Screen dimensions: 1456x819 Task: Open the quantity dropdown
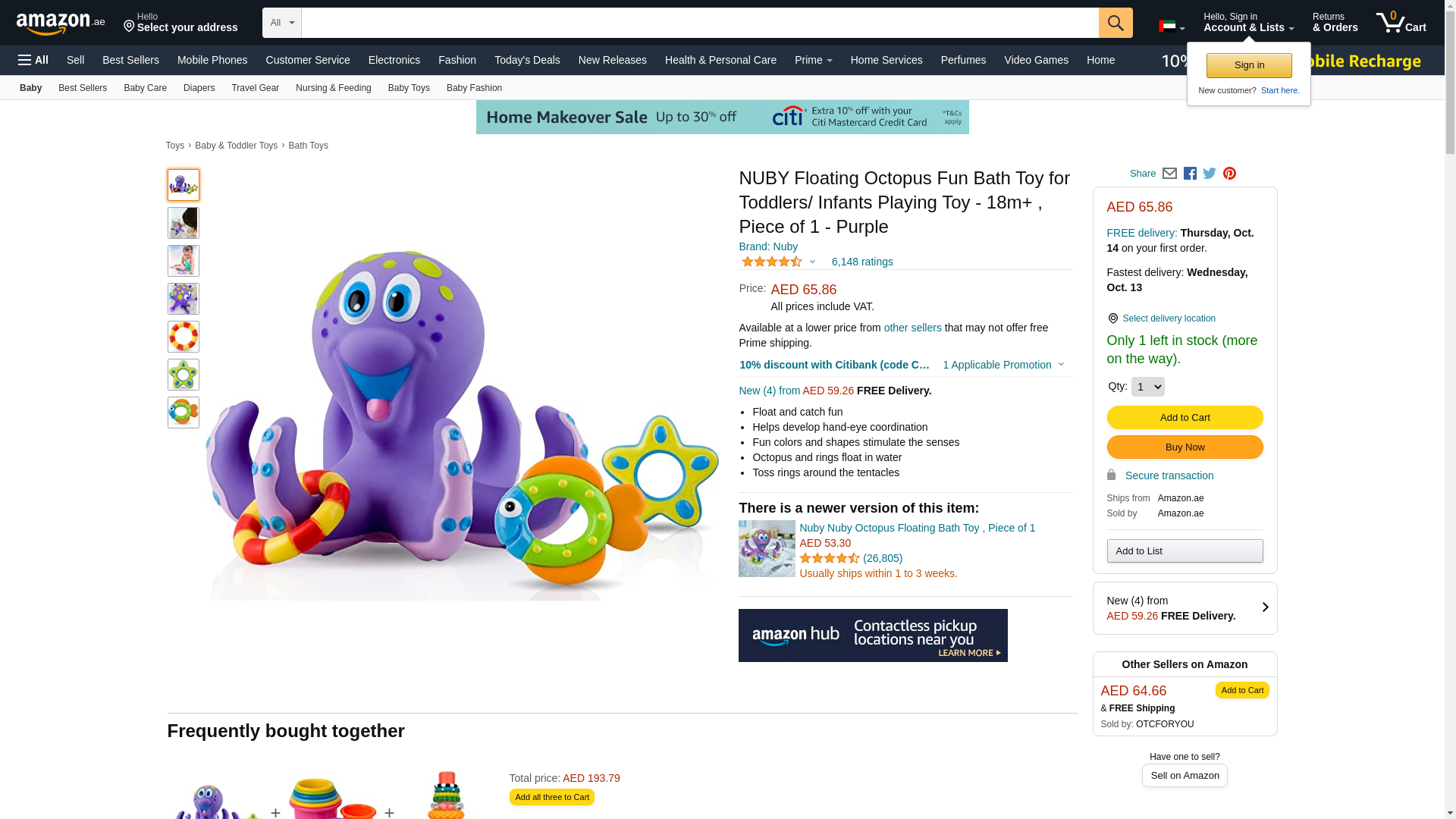(1147, 387)
